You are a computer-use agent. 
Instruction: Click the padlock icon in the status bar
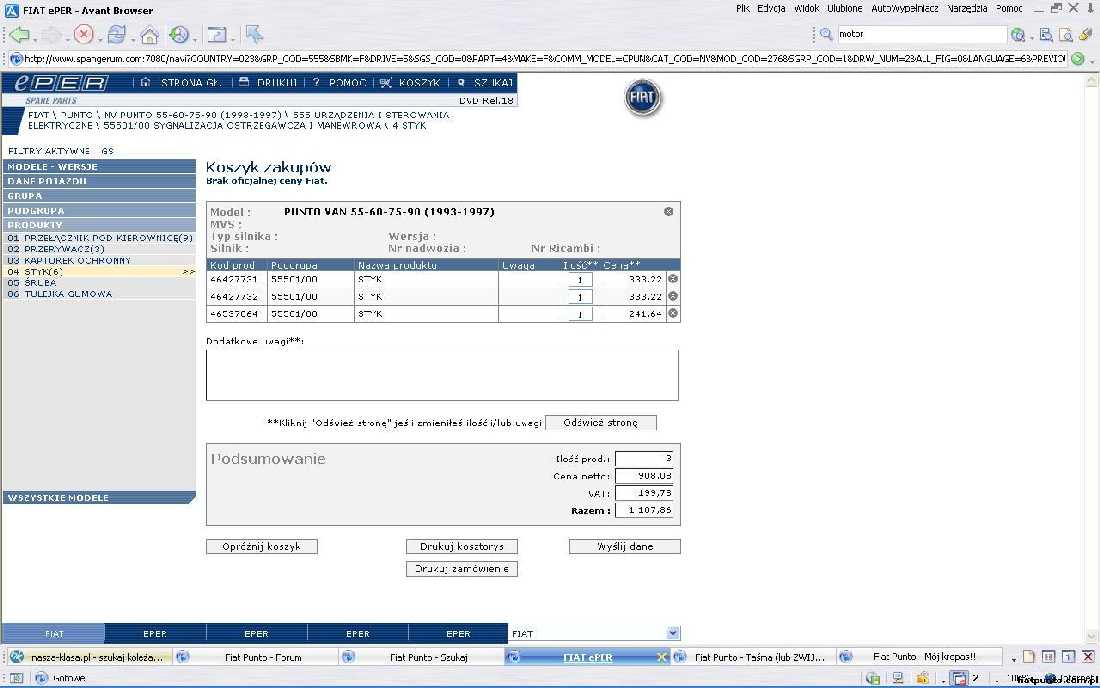(923, 678)
